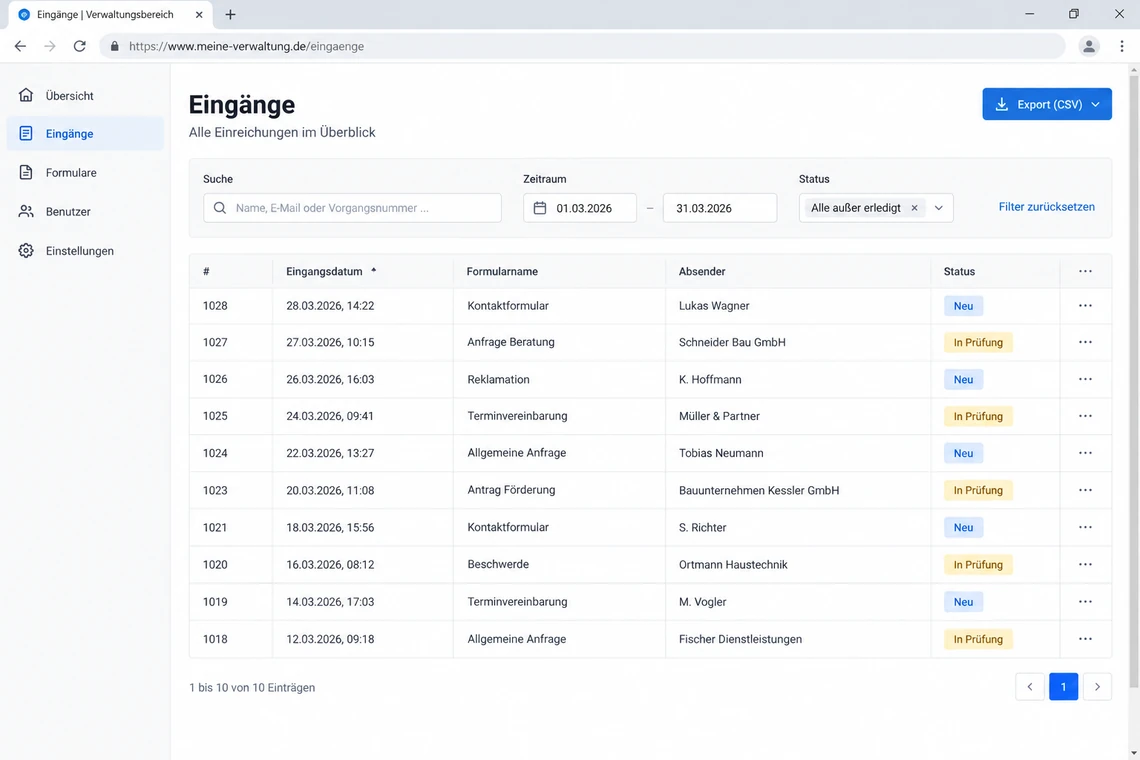Click the browser forward arrow
The image size is (1140, 760).
point(49,46)
